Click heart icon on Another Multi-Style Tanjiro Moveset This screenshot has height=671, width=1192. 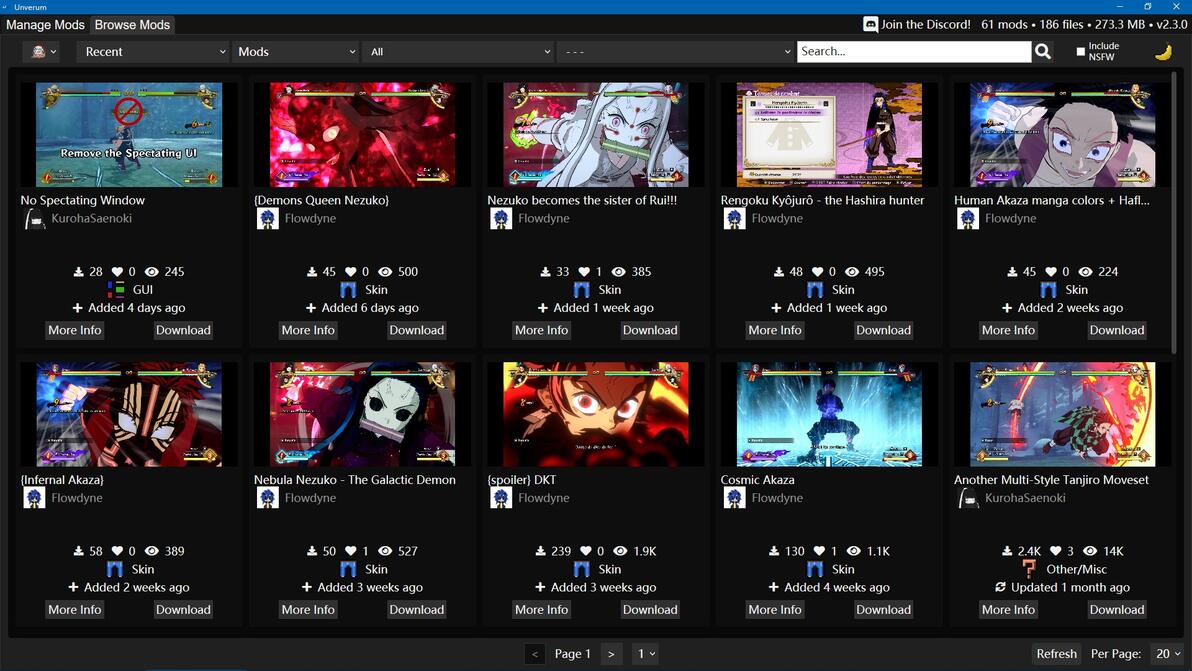click(1056, 551)
